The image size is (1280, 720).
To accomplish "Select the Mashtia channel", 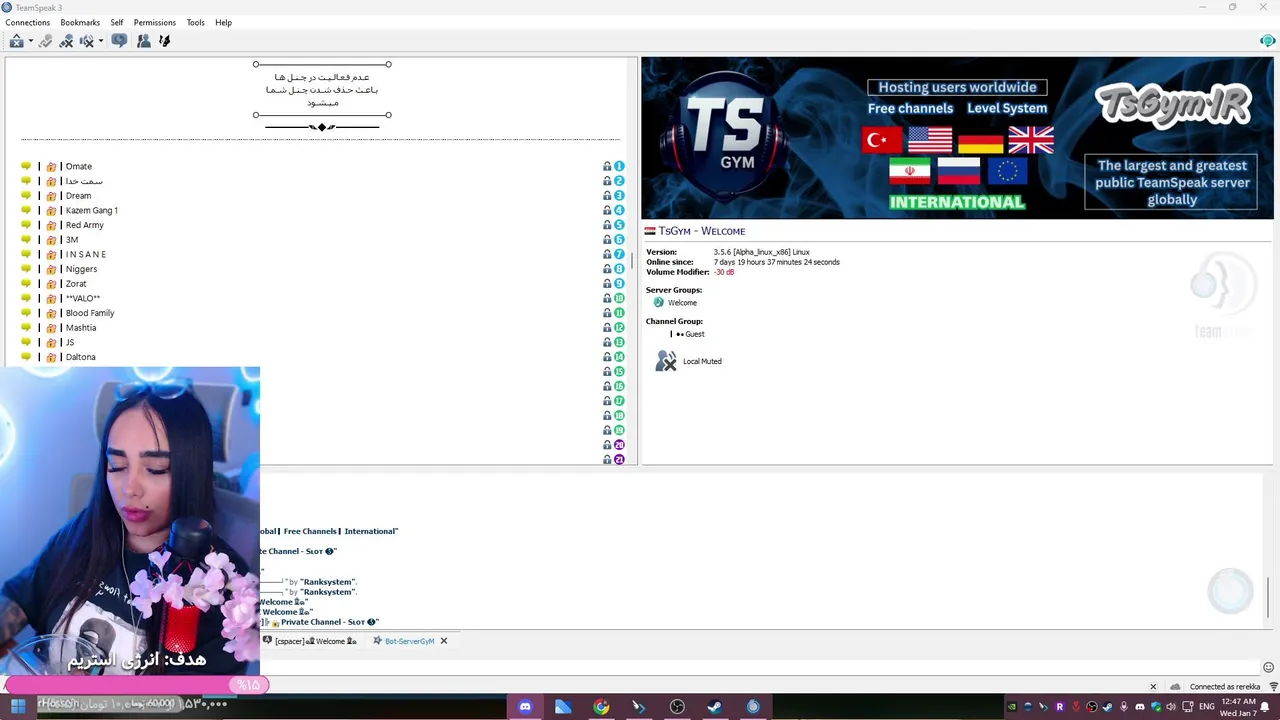I will click(80, 328).
